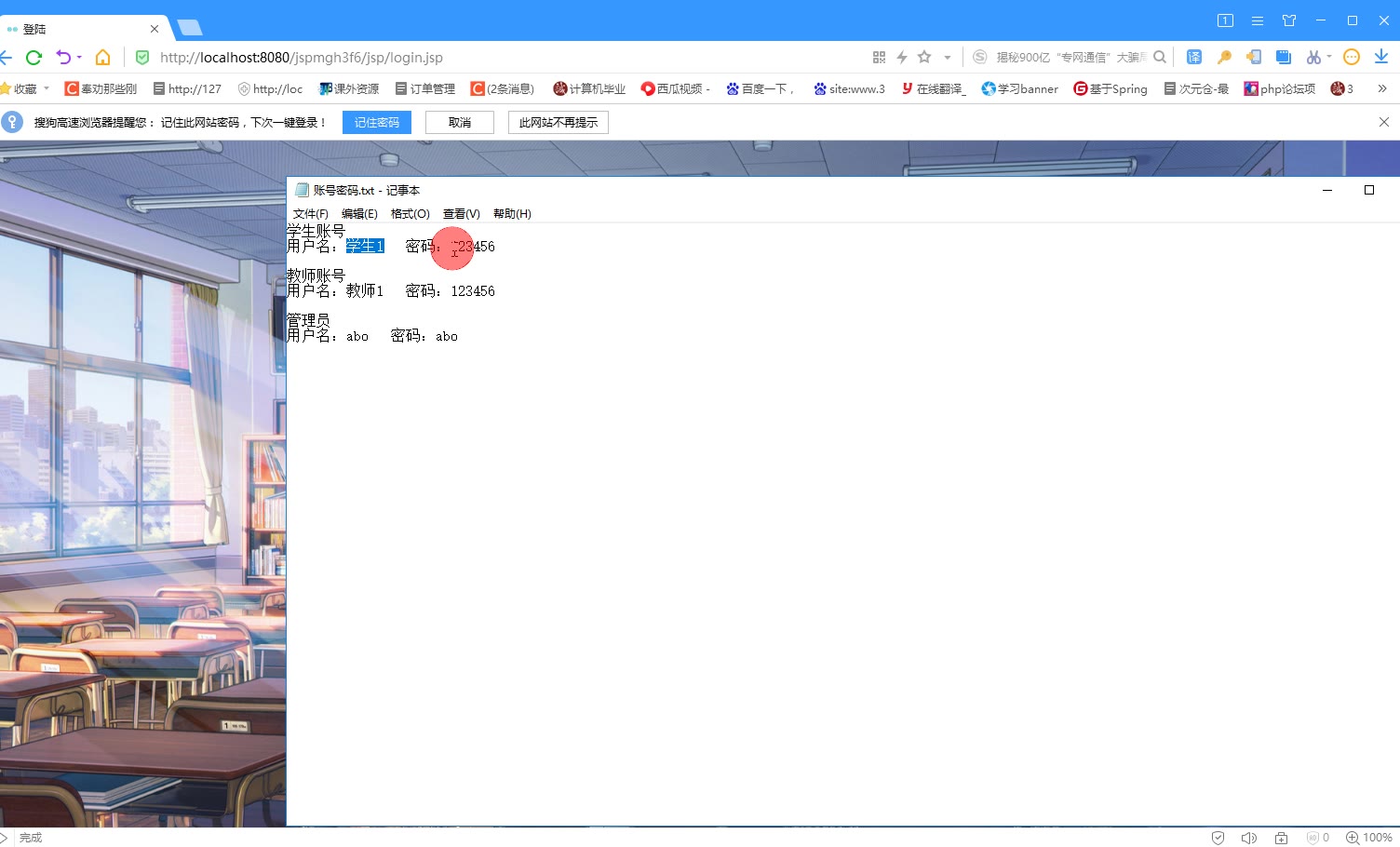Open the site:www.3 bookmark
The image size is (1400, 847).
pyautogui.click(x=849, y=89)
